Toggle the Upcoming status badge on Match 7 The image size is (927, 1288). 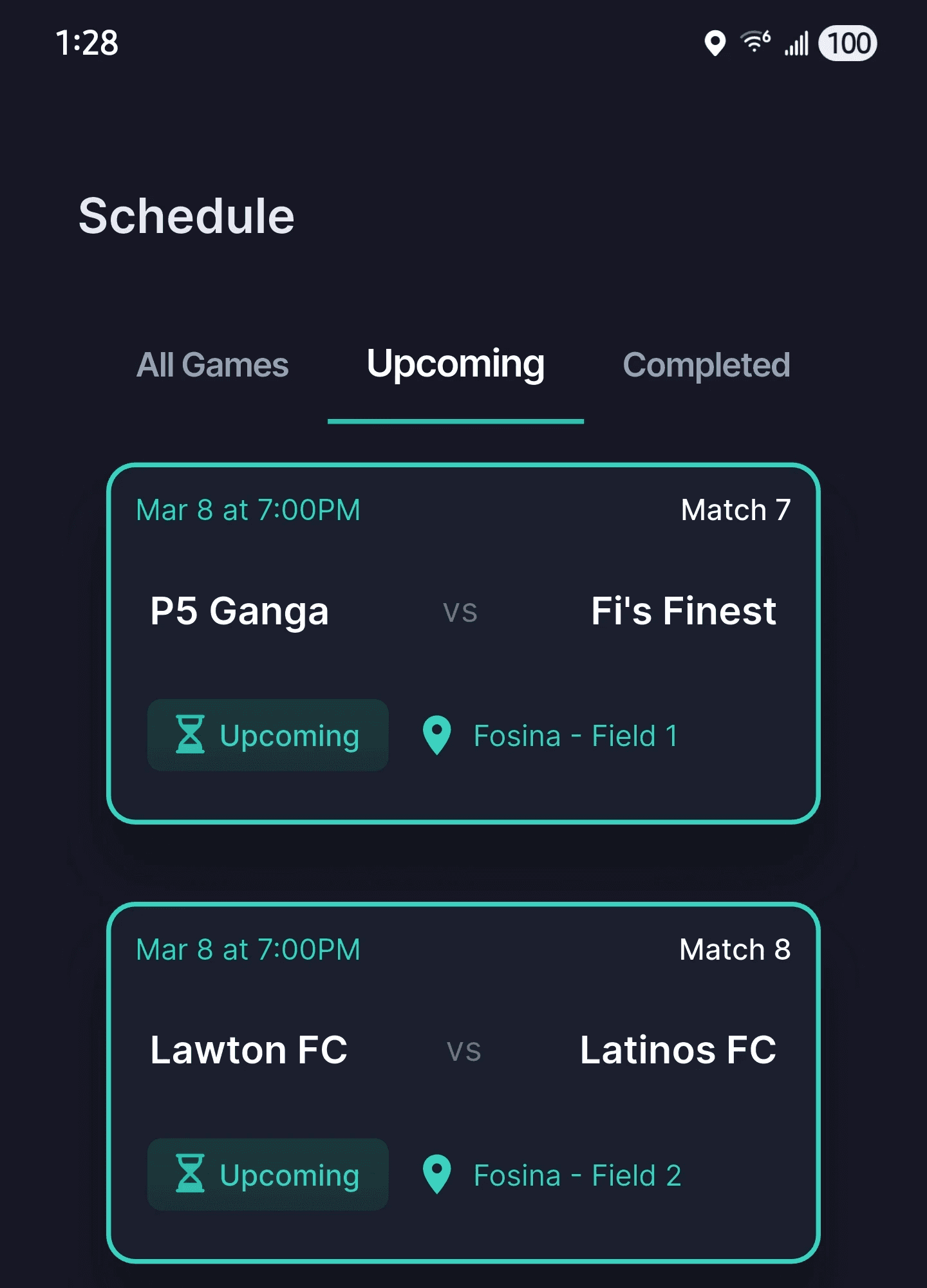click(268, 734)
